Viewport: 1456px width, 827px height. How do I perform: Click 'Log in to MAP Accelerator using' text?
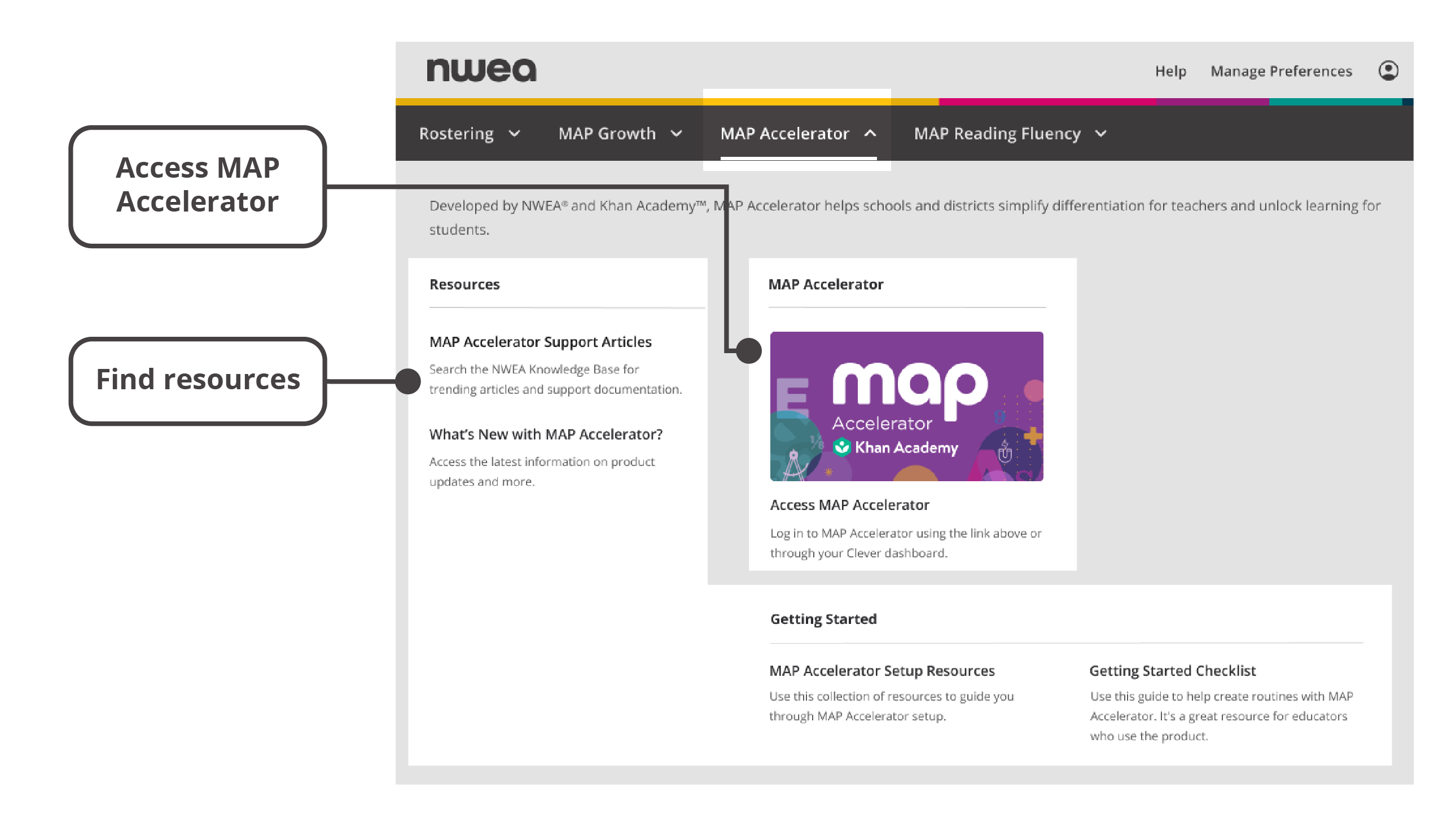[x=906, y=543]
